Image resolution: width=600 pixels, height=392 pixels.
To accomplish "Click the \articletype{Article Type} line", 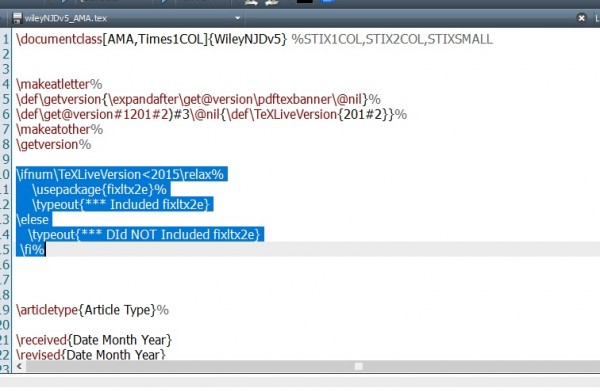I will pos(92,310).
